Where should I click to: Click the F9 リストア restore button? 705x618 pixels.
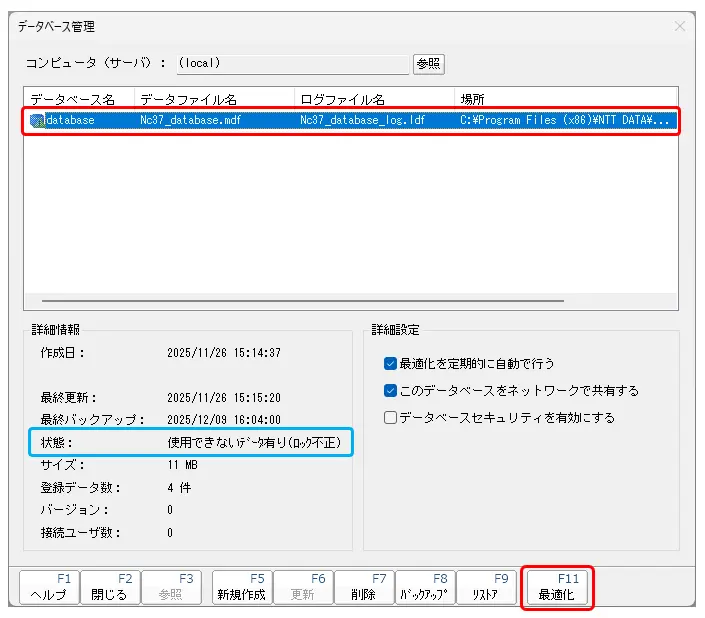click(x=485, y=586)
